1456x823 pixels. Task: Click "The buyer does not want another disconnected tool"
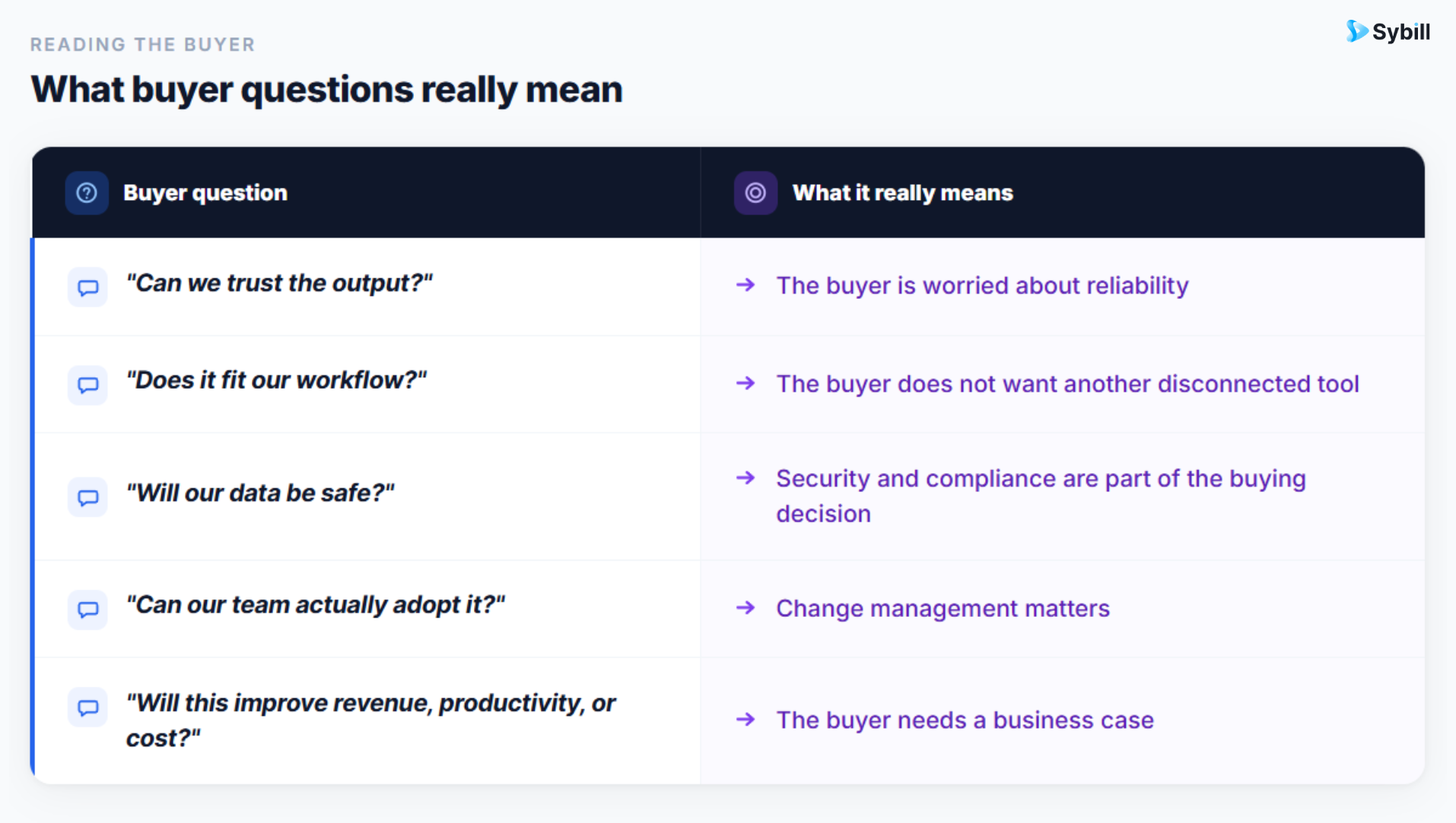tap(1067, 384)
